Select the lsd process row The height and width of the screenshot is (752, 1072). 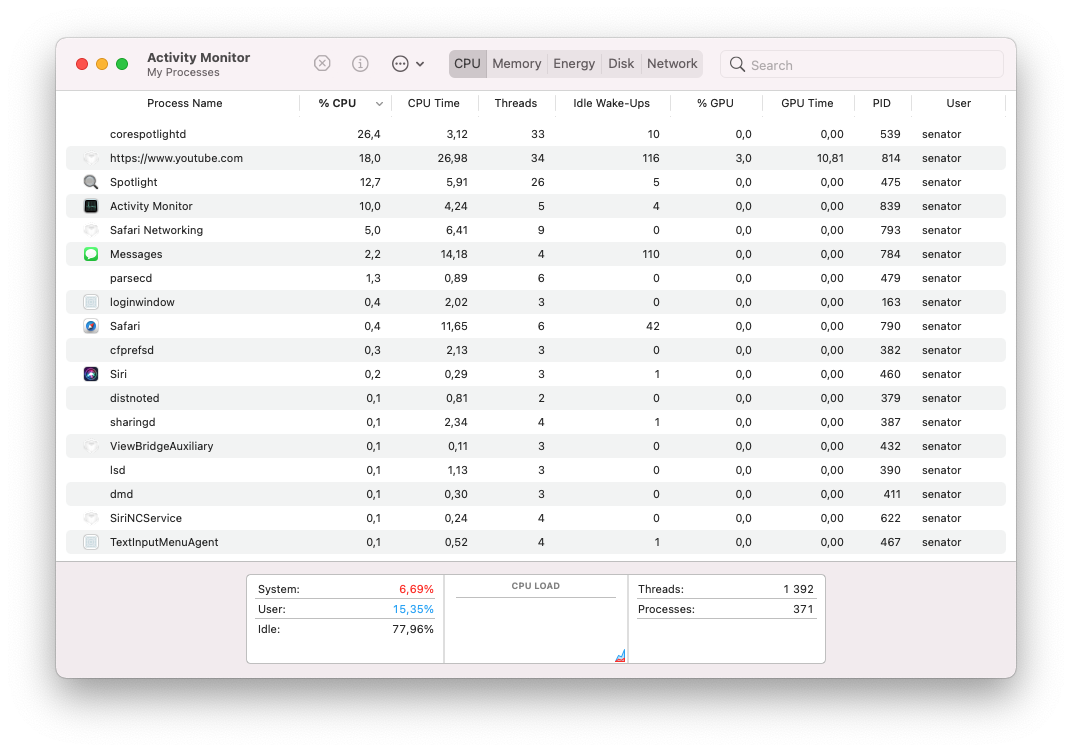point(536,470)
